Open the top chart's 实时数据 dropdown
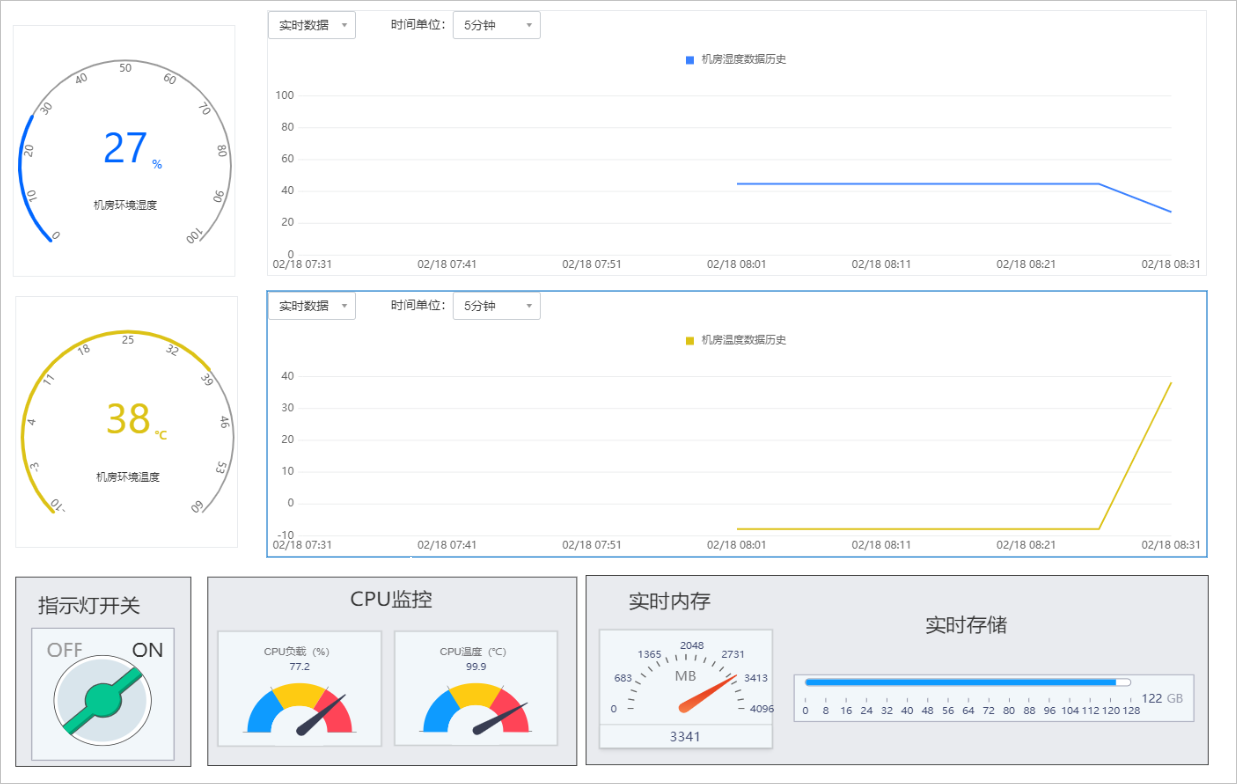The image size is (1237, 784). click(311, 25)
